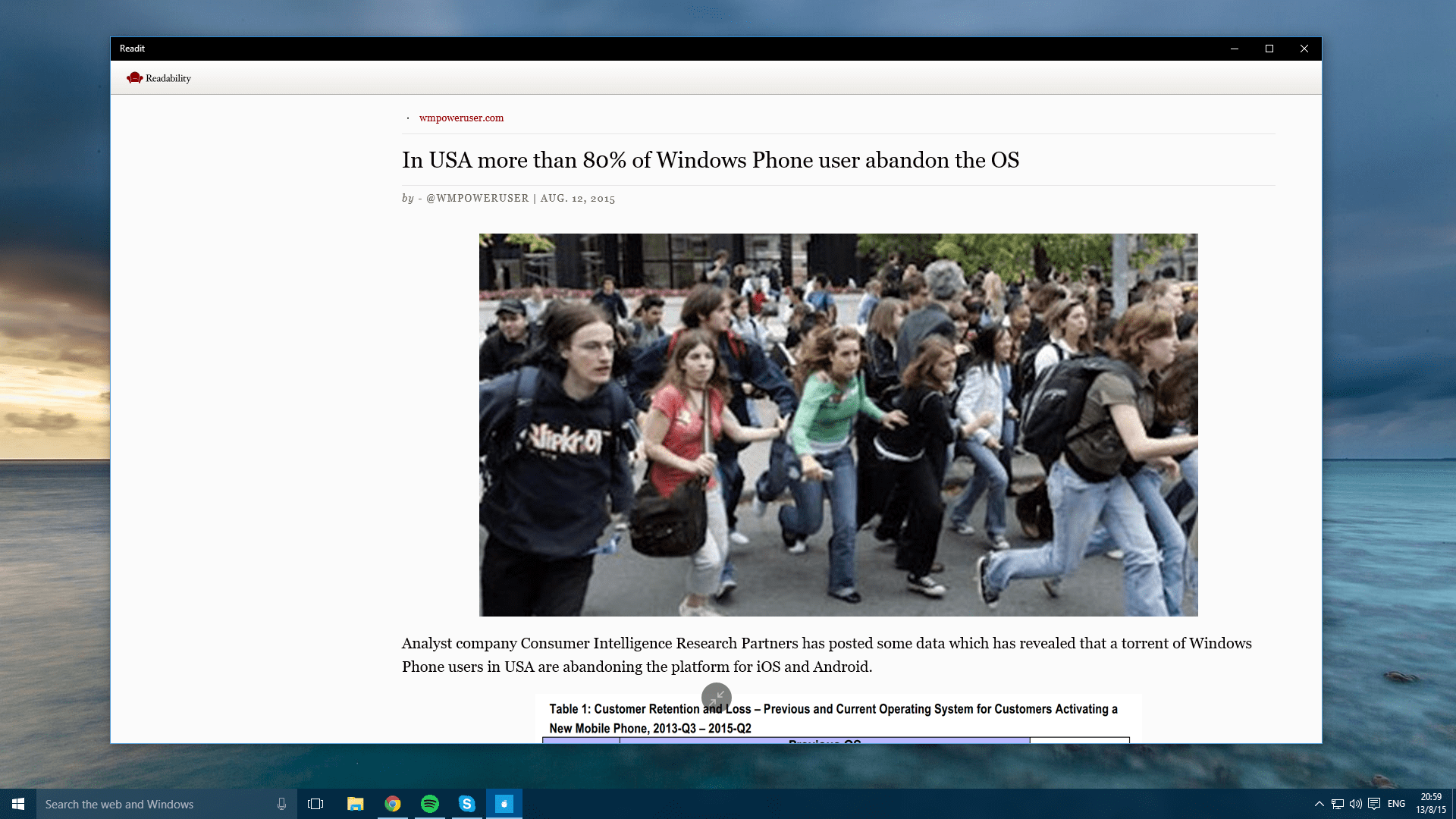The image size is (1456, 819).
Task: Open the volume speaker tray icon
Action: [x=1356, y=804]
